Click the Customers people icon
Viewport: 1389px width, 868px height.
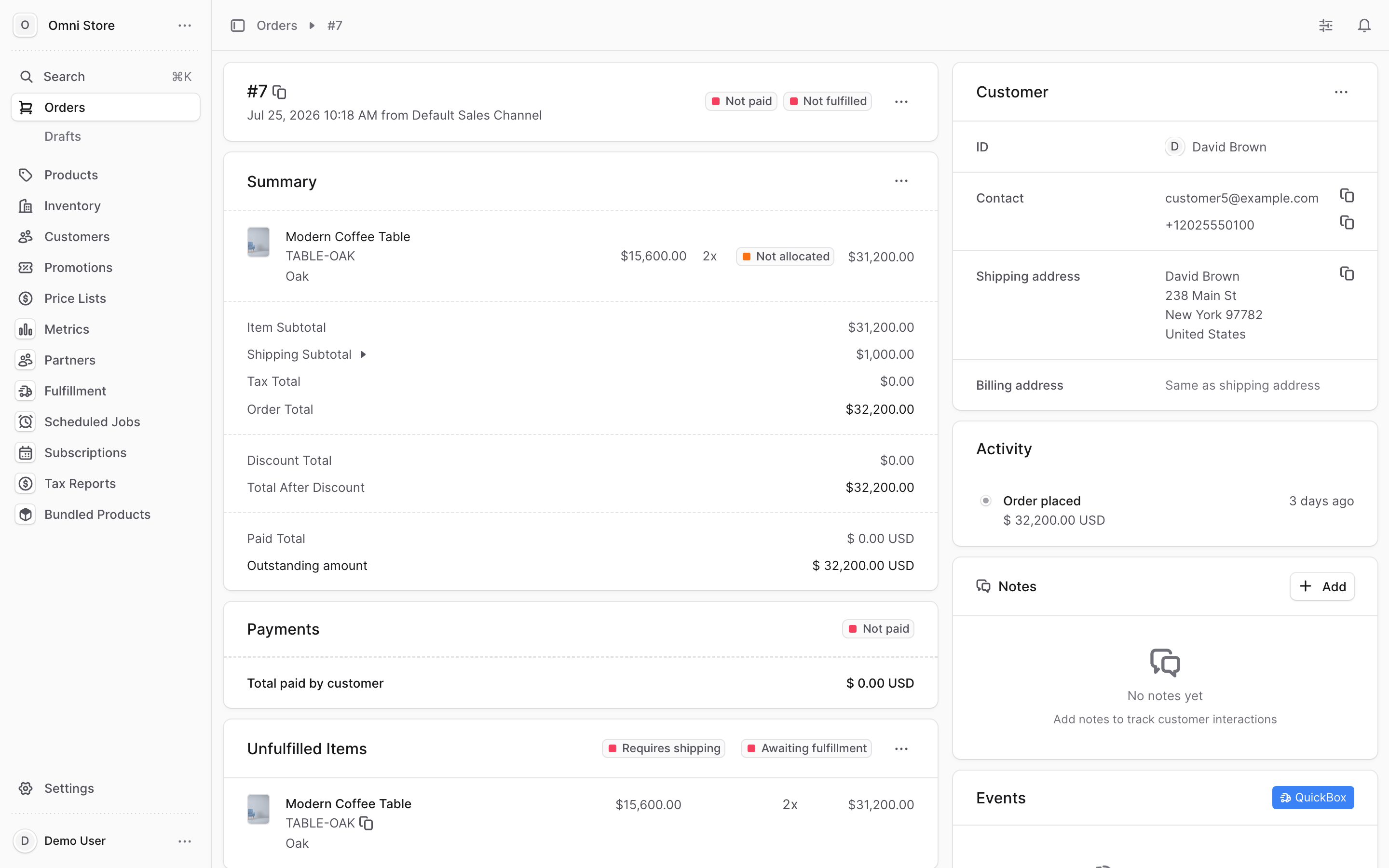pos(25,236)
